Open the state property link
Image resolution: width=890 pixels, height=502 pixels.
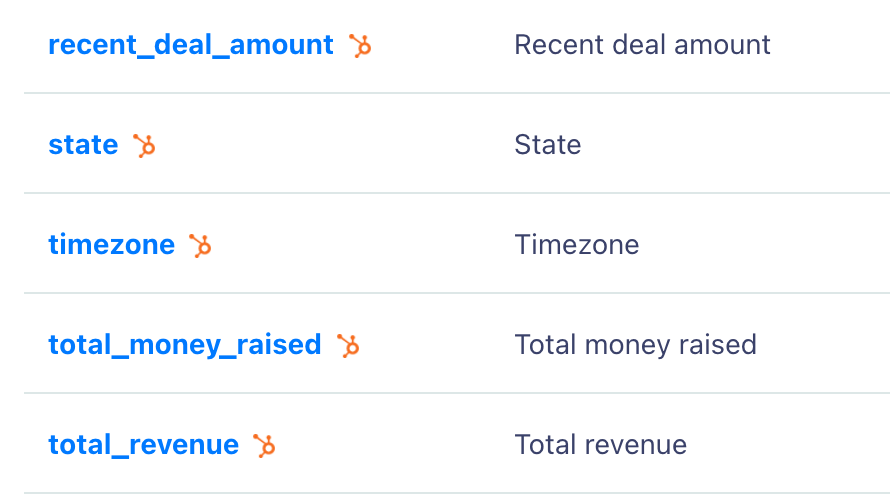tap(83, 145)
